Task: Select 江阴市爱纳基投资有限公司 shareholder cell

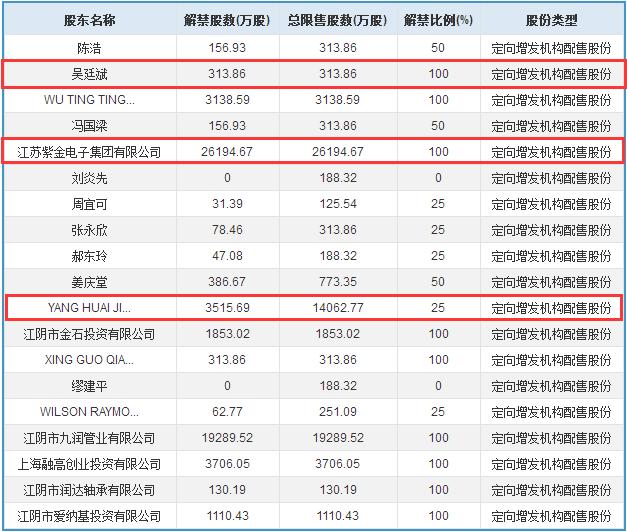Action: (90, 516)
